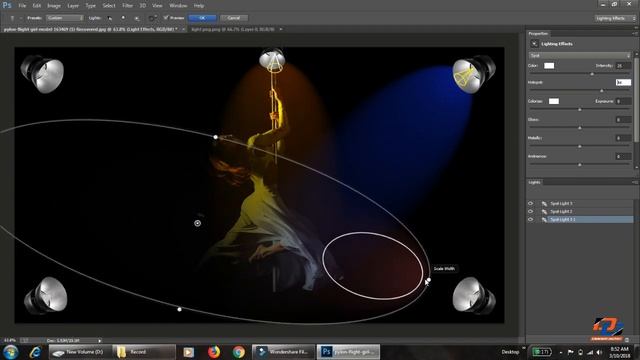Click the Lights panel tab
The width and height of the screenshot is (640, 360).
pos(534,182)
